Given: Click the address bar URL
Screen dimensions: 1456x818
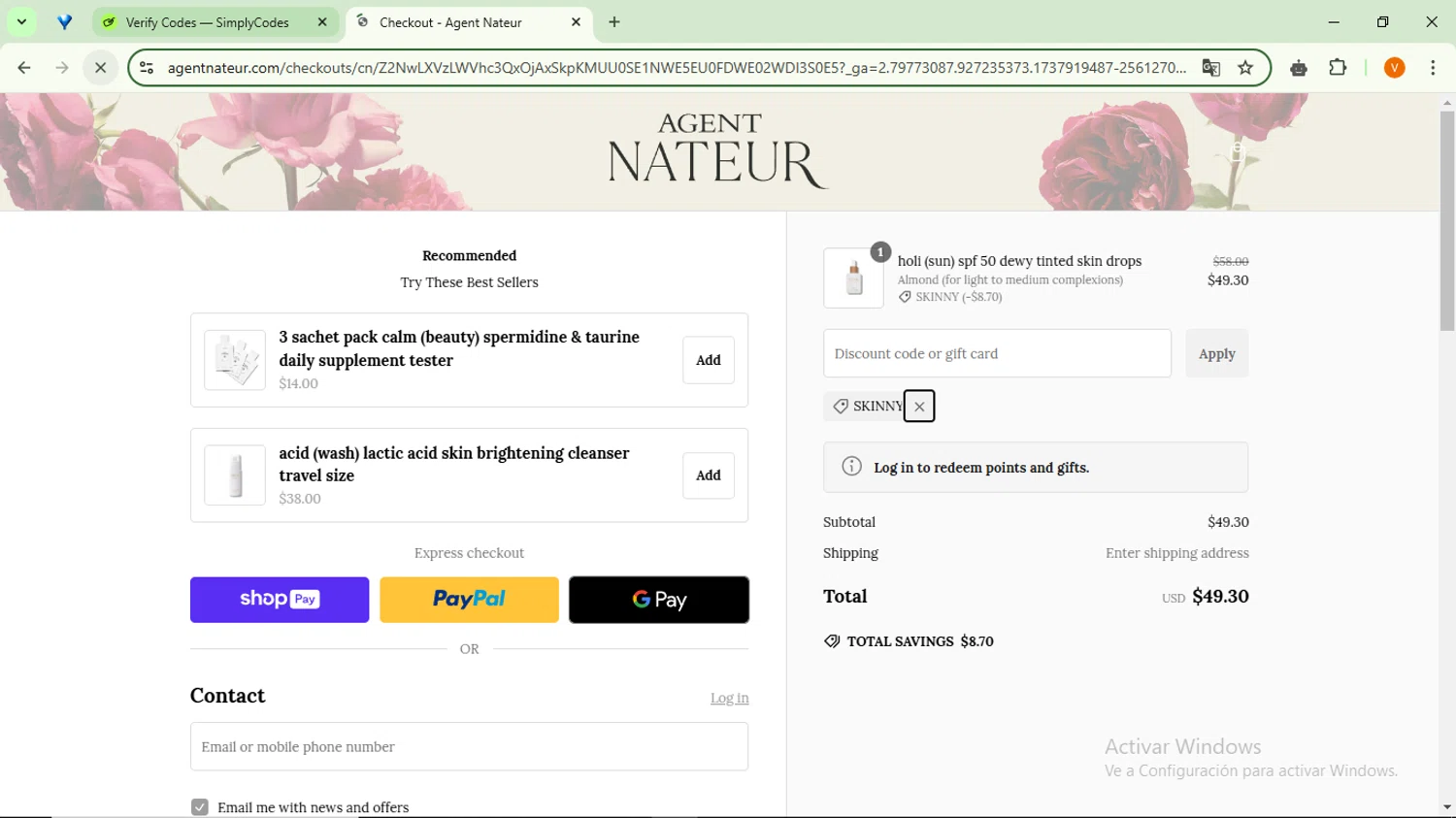Looking at the screenshot, I should (677, 68).
